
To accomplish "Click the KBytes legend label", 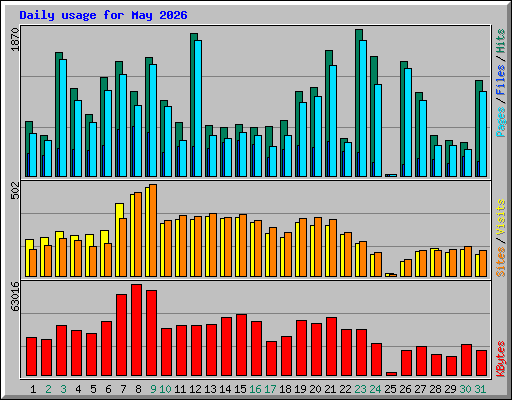I will coord(501,359).
